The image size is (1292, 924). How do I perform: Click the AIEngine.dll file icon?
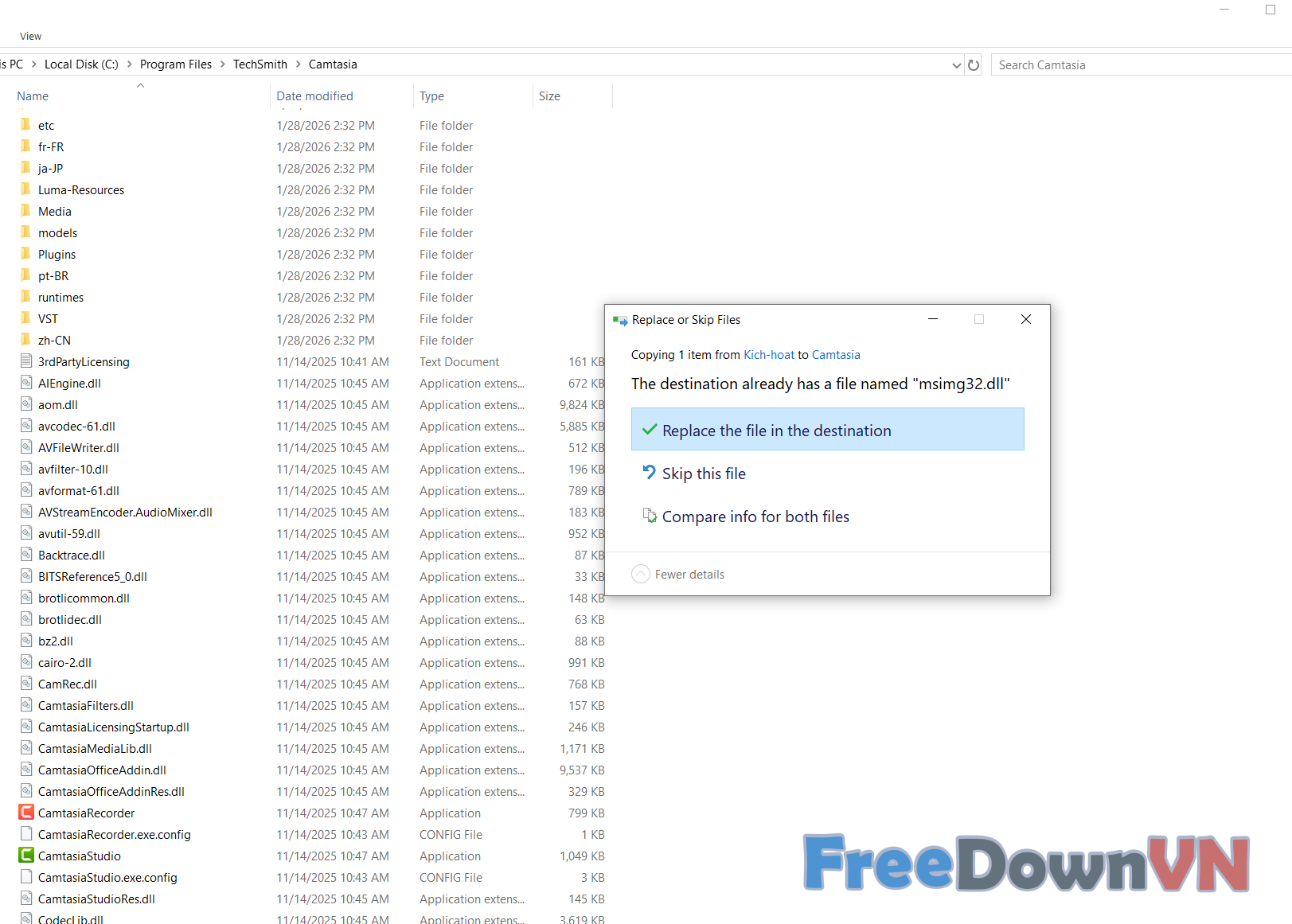[26, 383]
